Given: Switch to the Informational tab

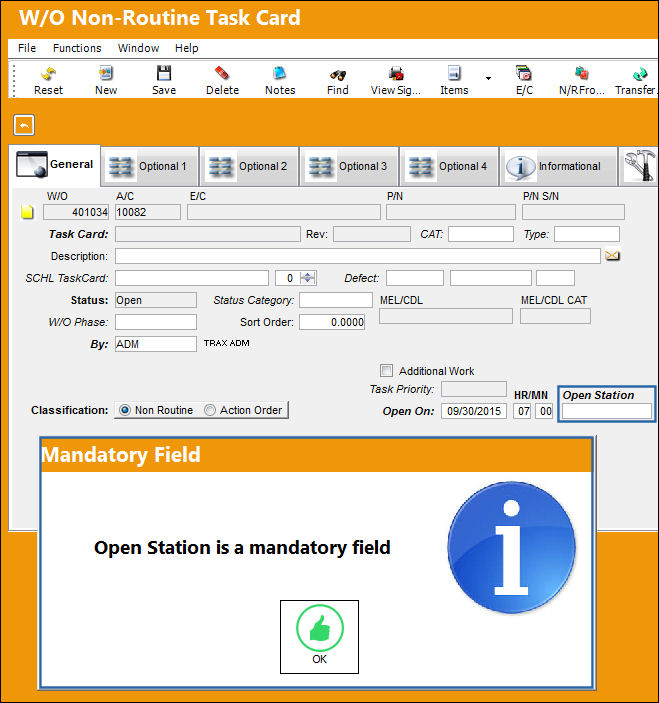Looking at the screenshot, I should point(559,166).
